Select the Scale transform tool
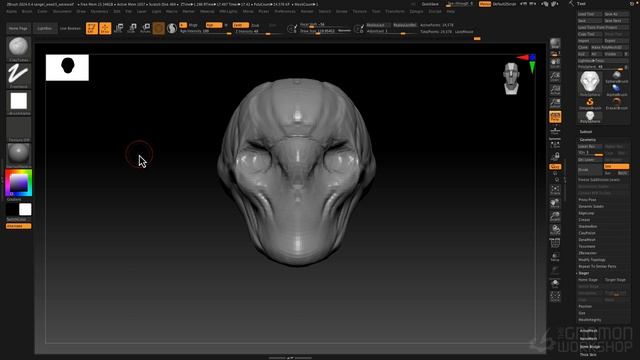This screenshot has width=640, height=360. [x=132, y=28]
